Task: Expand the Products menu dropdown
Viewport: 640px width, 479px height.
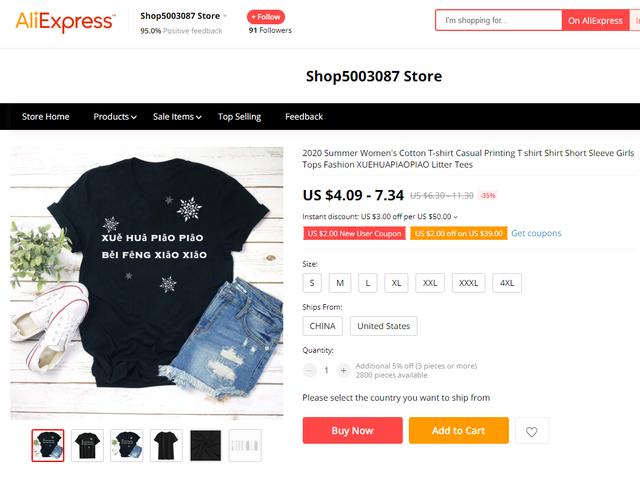Action: 115,117
